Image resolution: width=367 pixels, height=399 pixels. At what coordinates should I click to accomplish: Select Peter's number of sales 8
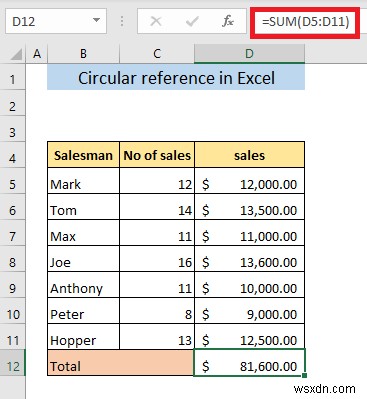coord(157,311)
